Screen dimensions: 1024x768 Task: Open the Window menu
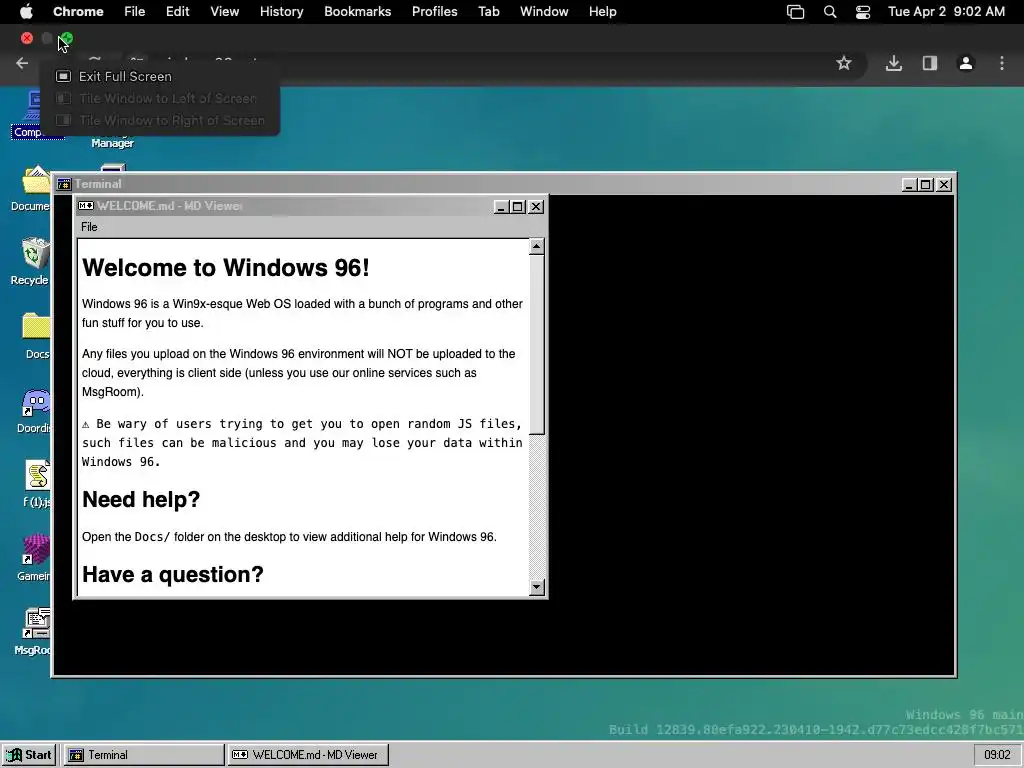tap(544, 12)
